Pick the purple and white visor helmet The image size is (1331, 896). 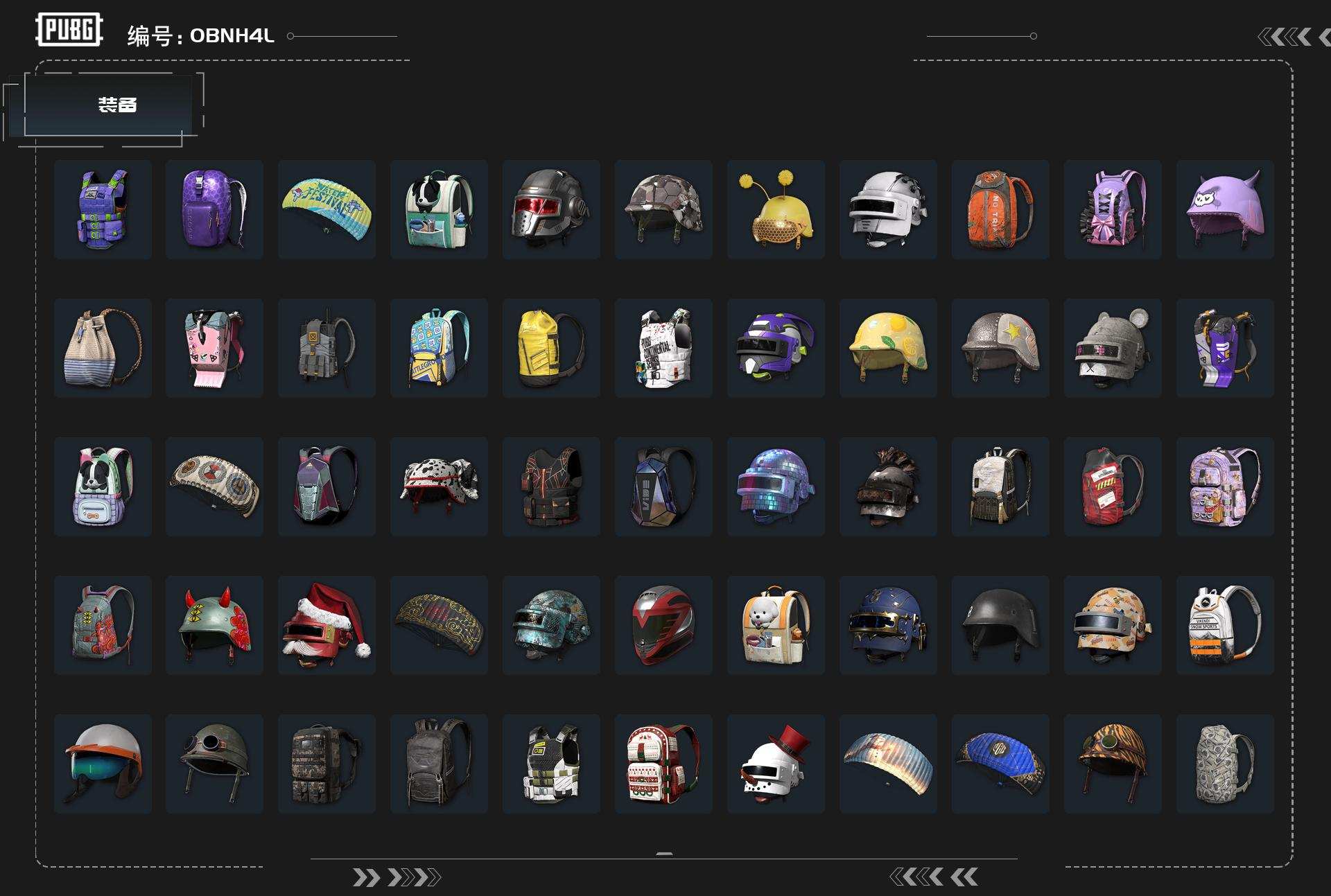(x=776, y=348)
